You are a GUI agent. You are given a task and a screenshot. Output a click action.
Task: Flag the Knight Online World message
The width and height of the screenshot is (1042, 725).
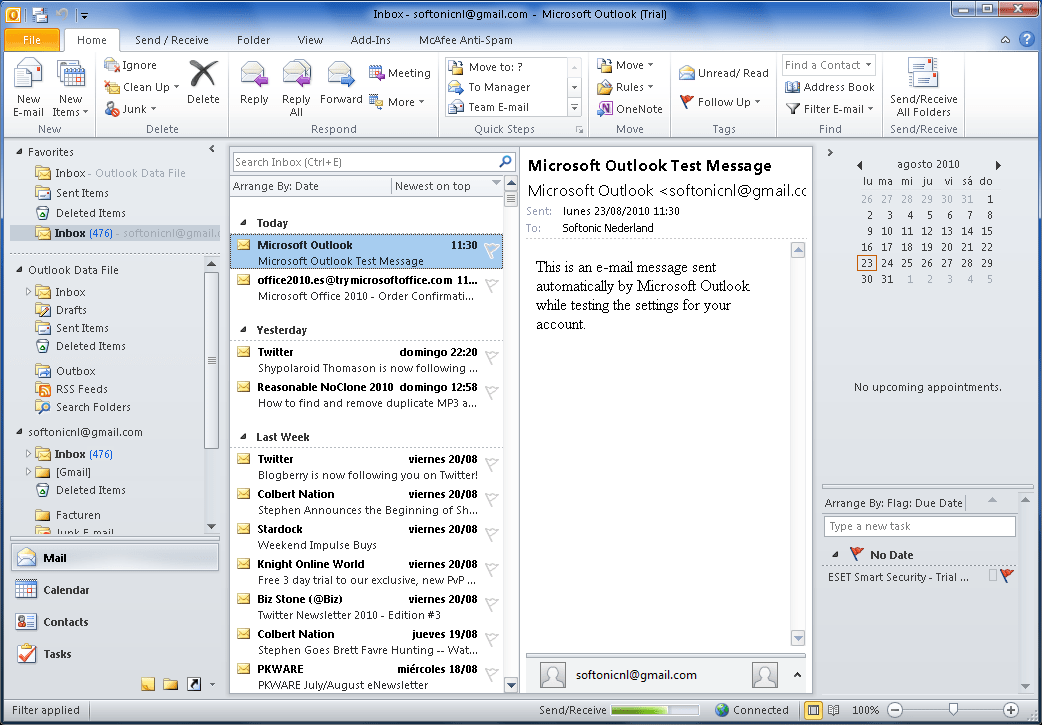pyautogui.click(x=491, y=569)
